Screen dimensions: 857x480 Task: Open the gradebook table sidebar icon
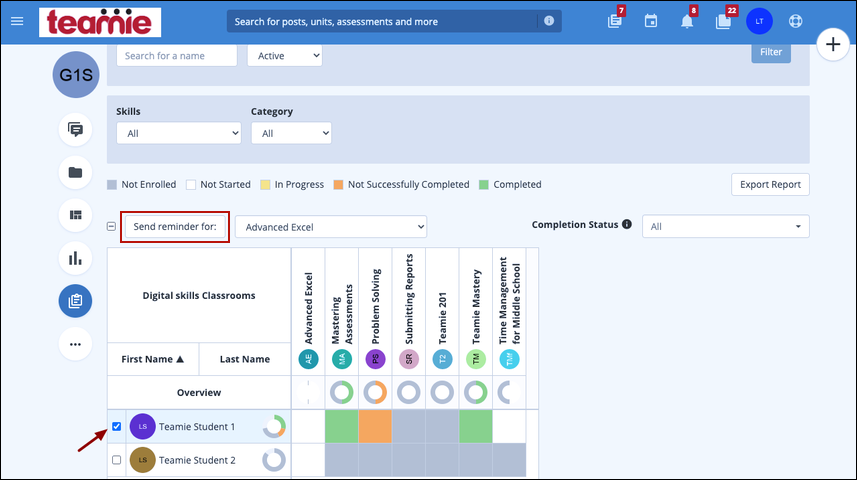pyautogui.click(x=75, y=215)
